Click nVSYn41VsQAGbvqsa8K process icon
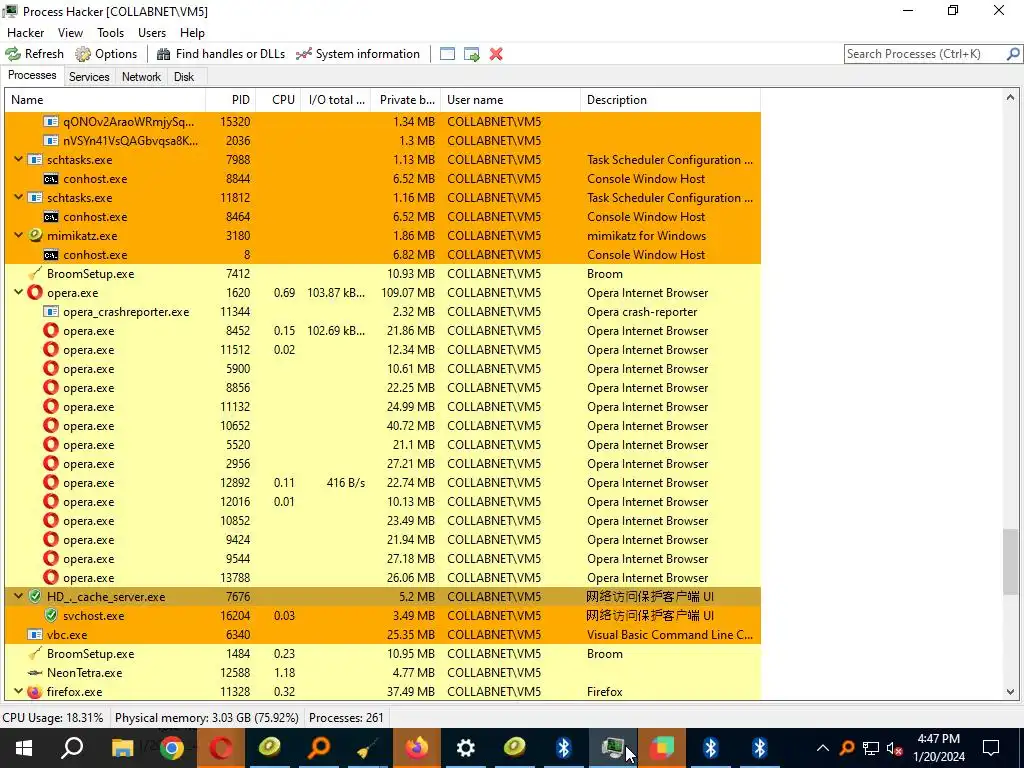The height and width of the screenshot is (768, 1024). [51, 140]
